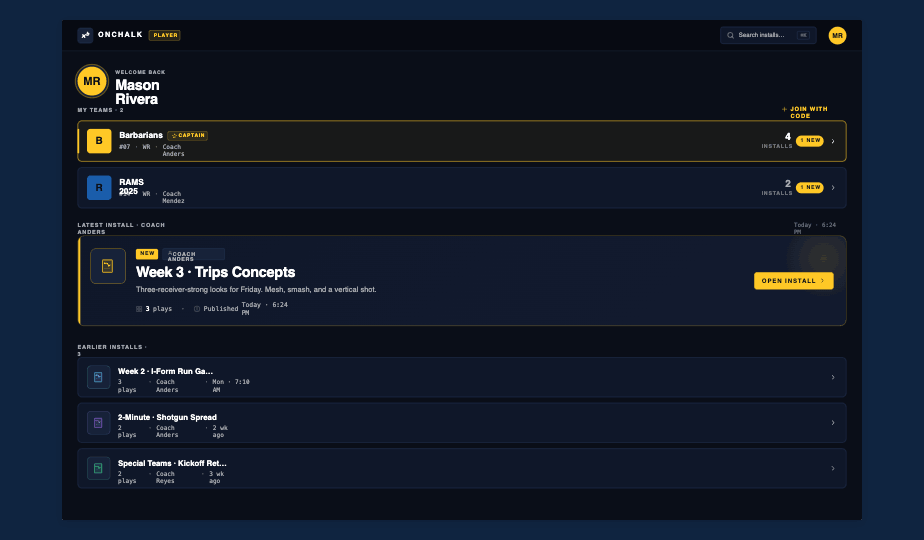Click the RAMS 2025 1 NEW badge

pos(810,187)
